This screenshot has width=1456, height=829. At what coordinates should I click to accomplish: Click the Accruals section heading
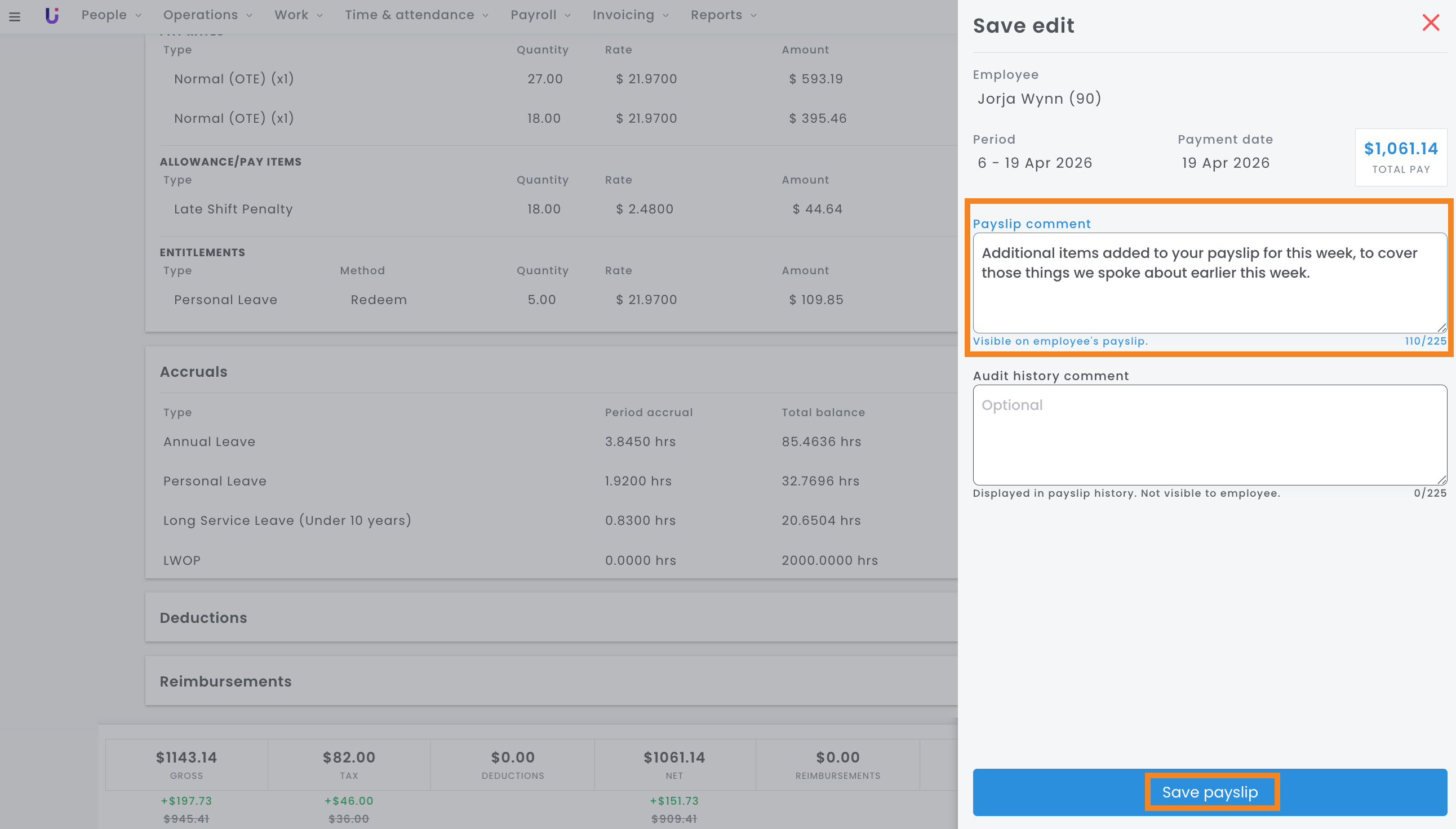[194, 372]
